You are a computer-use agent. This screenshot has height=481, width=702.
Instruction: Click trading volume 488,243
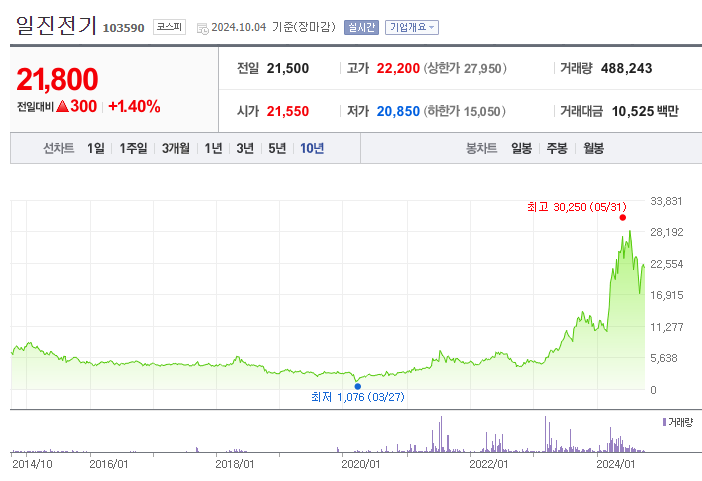click(626, 68)
